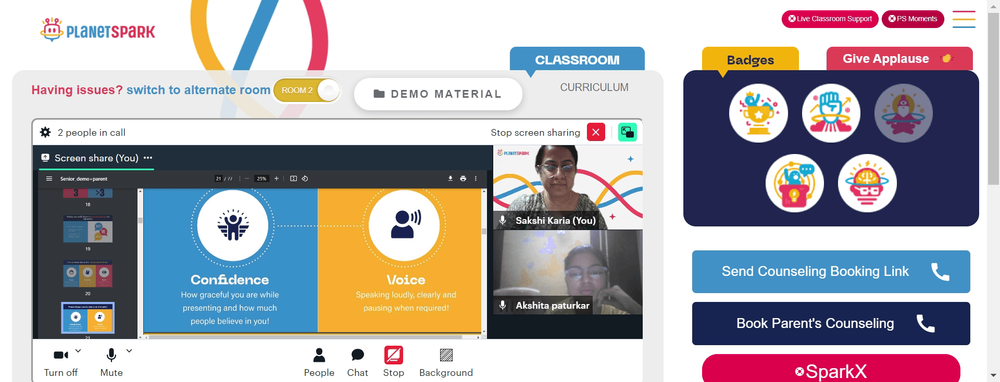Click switch to alternate room link
Image resolution: width=1000 pixels, height=382 pixels.
tap(198, 90)
